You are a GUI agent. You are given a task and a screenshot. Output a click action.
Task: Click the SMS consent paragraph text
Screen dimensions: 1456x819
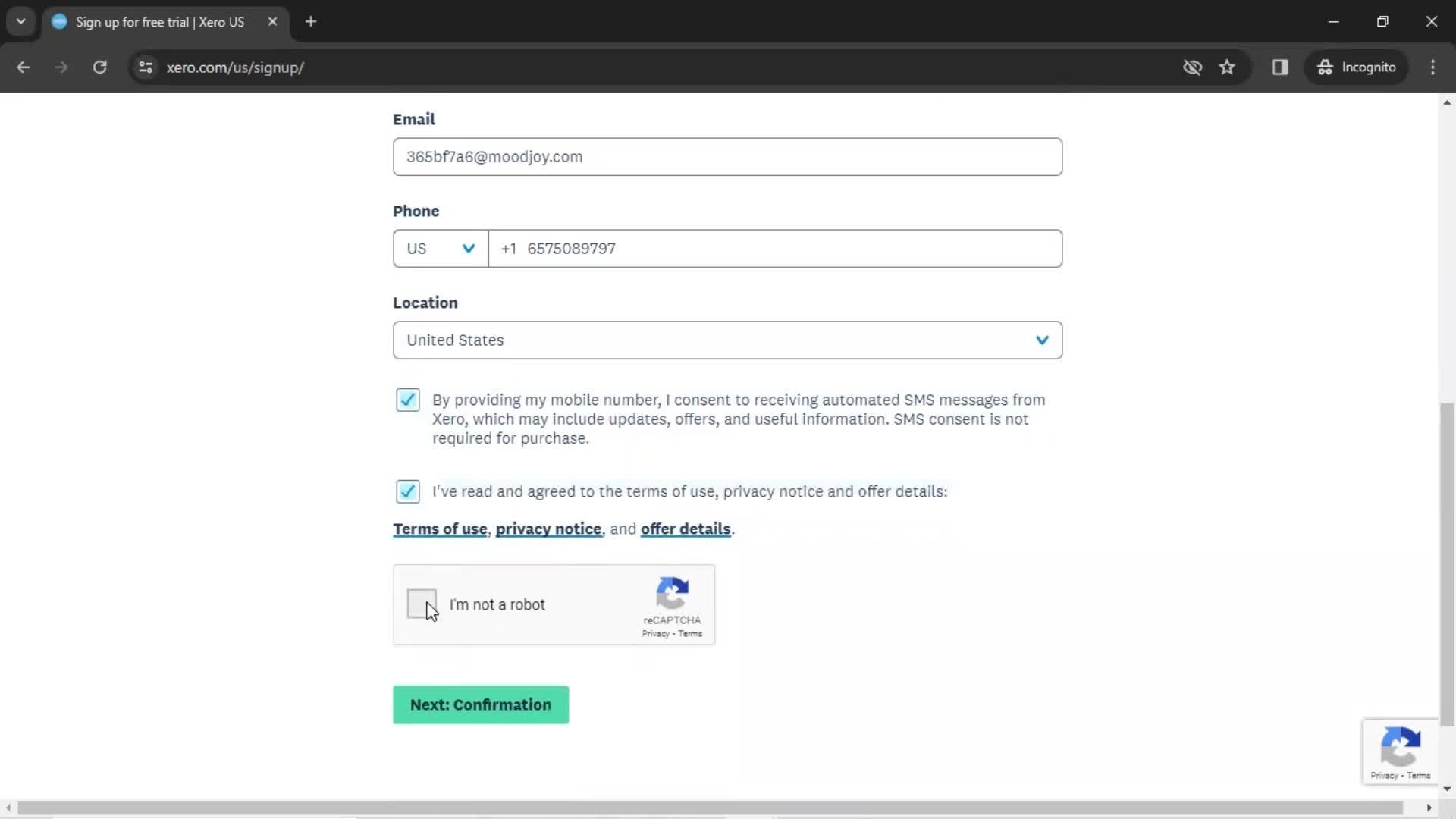pyautogui.click(x=739, y=419)
